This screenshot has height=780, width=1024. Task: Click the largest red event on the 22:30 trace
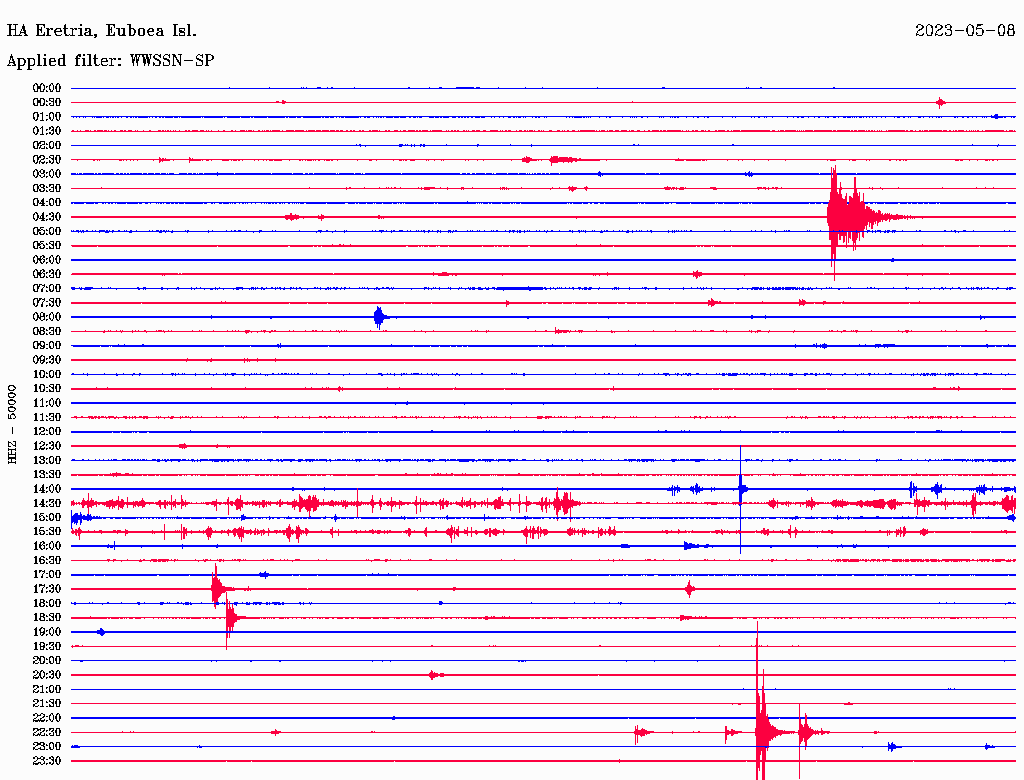(x=763, y=732)
